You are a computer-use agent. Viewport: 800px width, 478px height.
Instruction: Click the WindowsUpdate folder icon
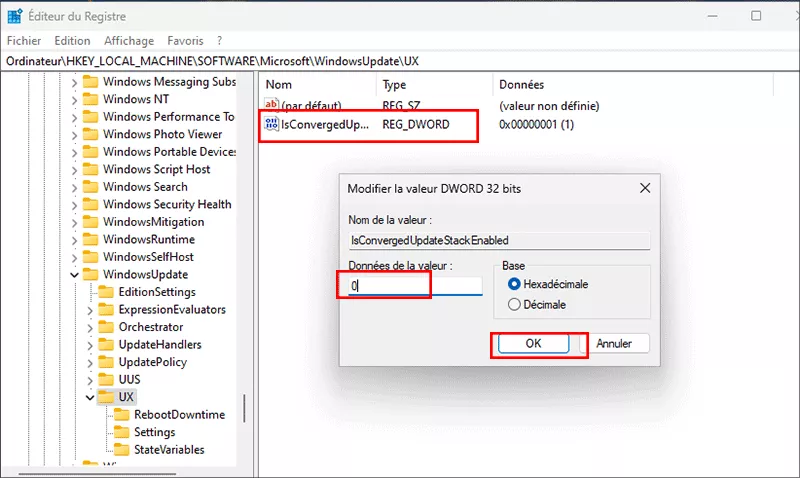click(x=90, y=274)
